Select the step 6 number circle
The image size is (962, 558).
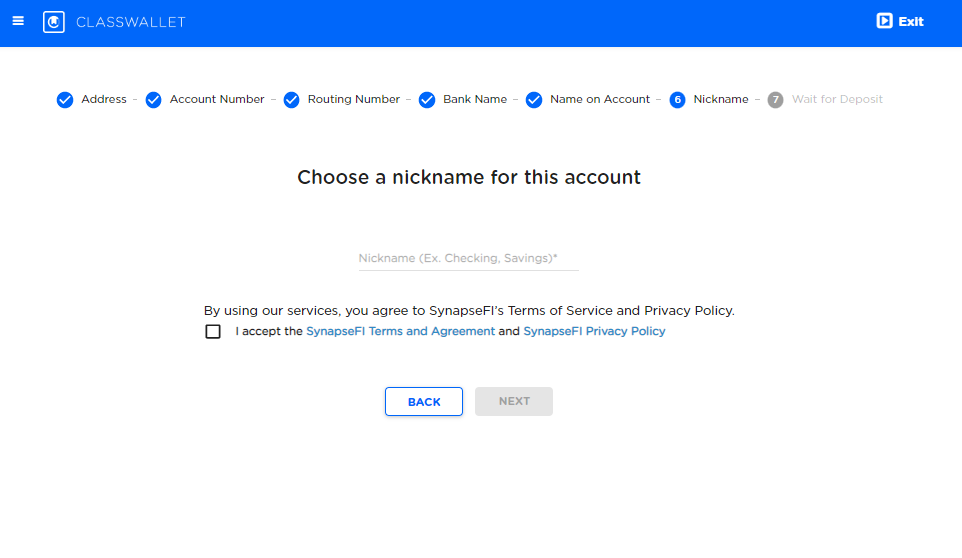677,100
